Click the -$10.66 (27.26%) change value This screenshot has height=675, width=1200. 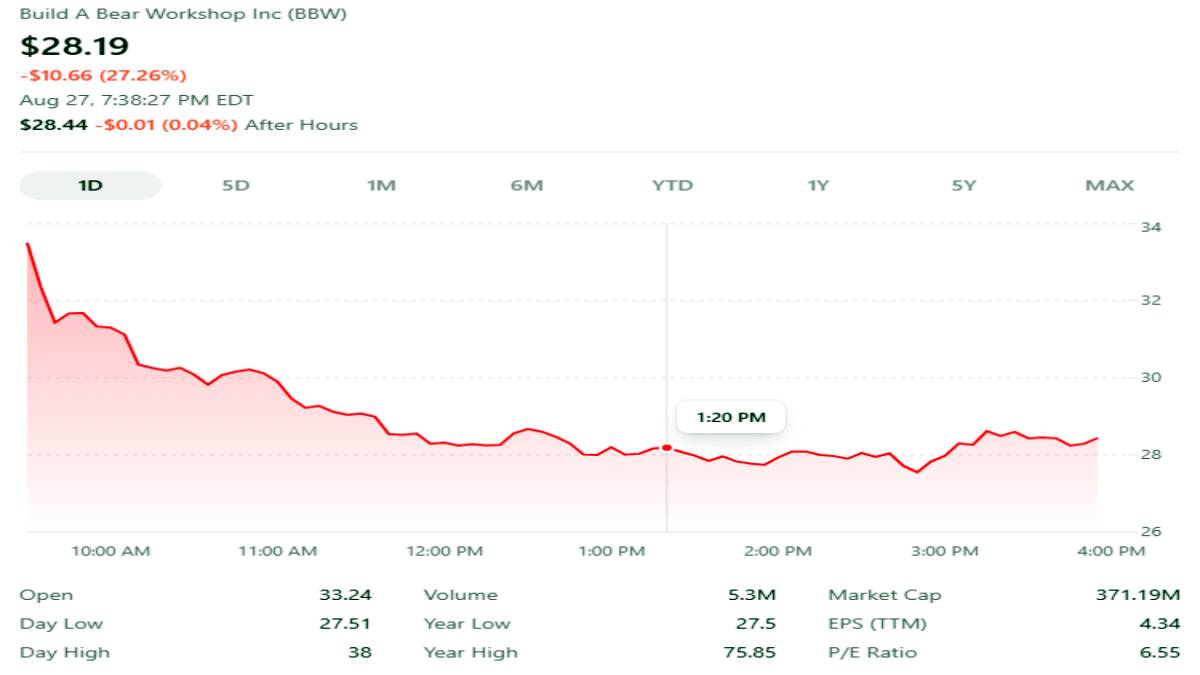103,75
